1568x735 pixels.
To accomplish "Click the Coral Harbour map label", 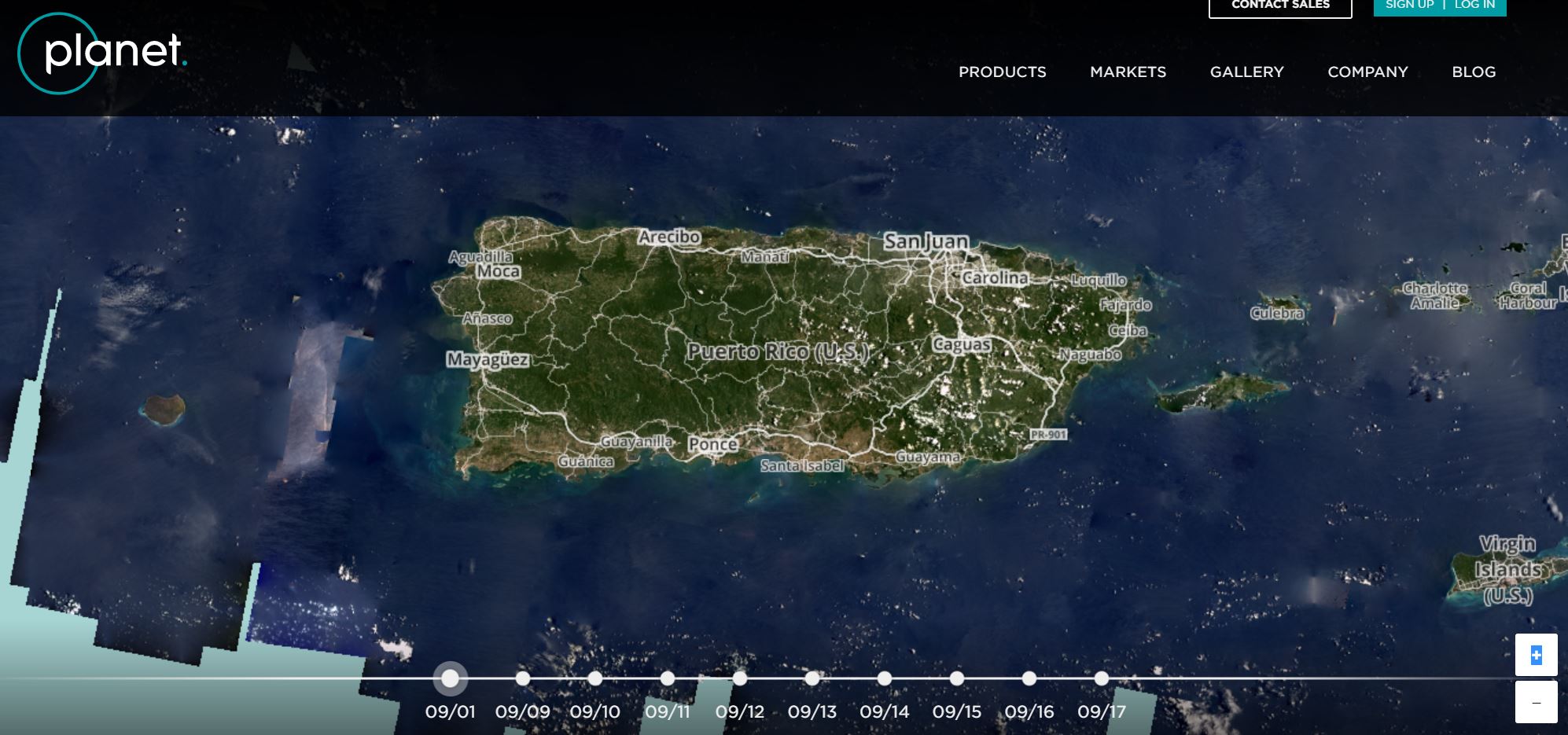I will pyautogui.click(x=1528, y=296).
